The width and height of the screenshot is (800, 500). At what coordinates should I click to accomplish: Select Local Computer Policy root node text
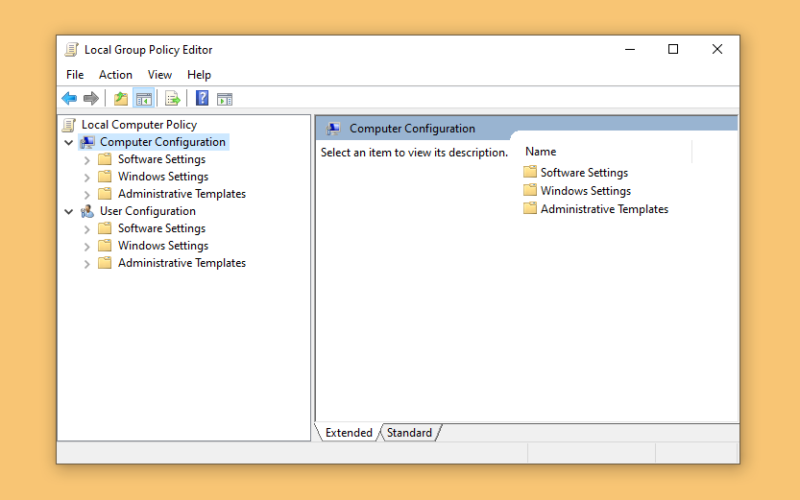coord(139,125)
